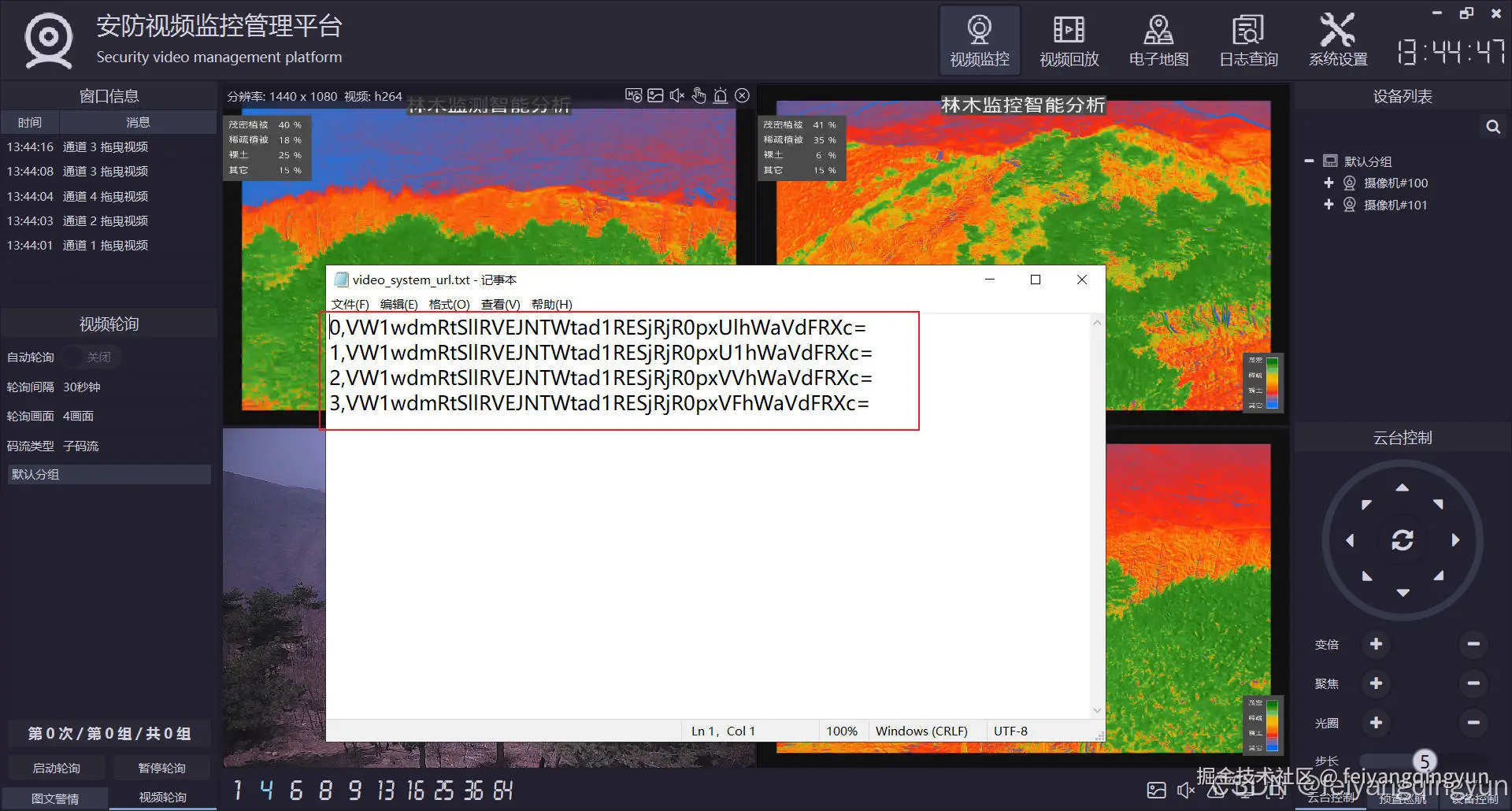
Task: Increase 光圈 aperture with the plus button
Action: pos(1376,723)
